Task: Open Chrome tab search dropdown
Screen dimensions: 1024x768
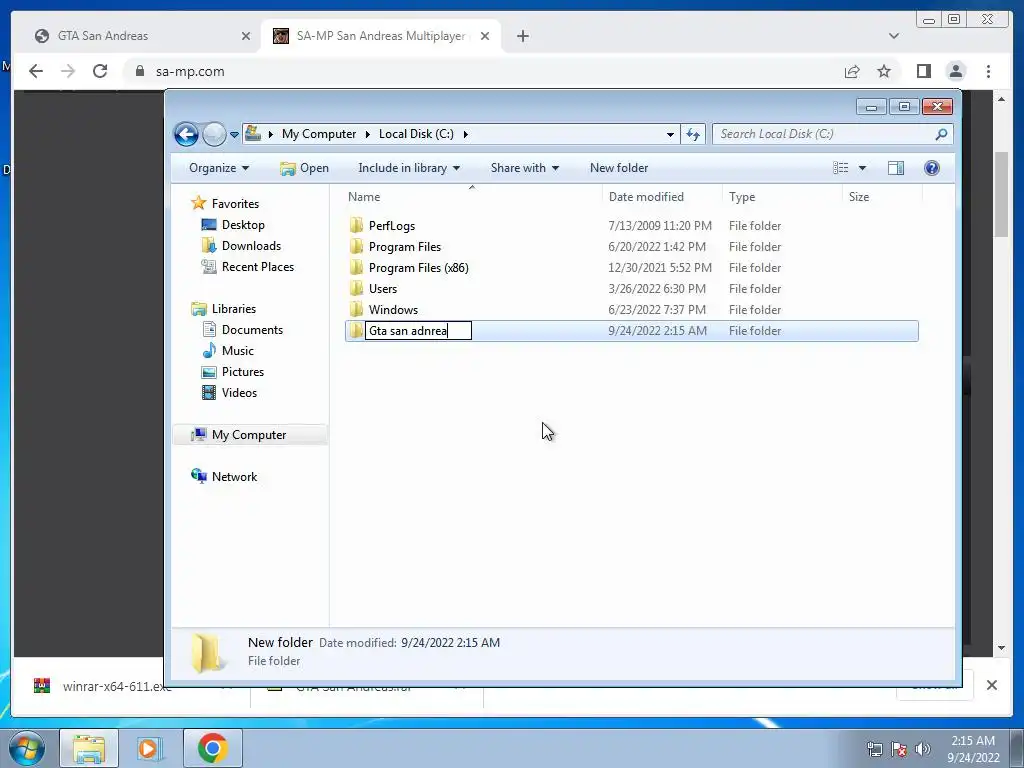Action: [x=894, y=36]
